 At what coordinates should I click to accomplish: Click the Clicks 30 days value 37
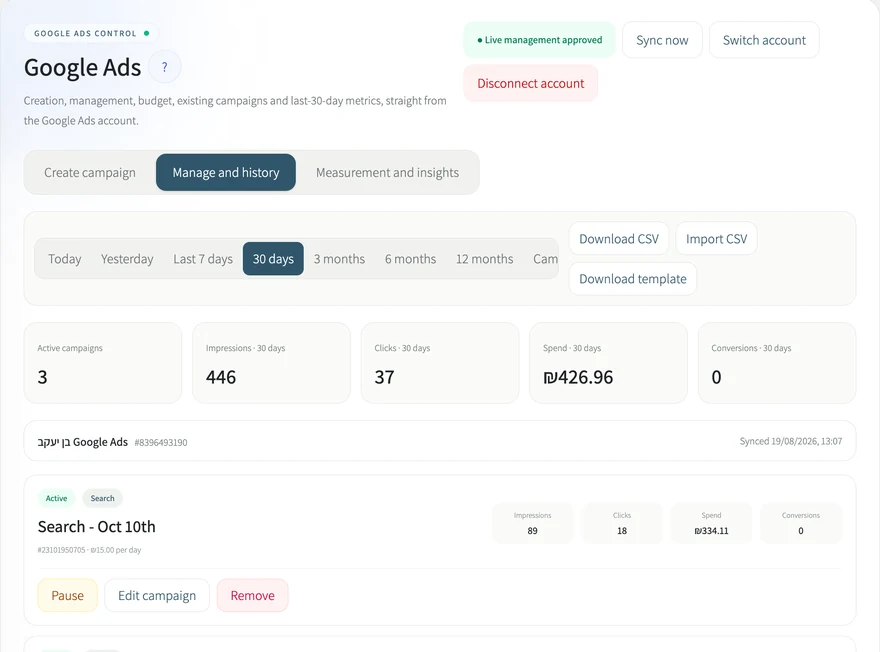tap(384, 377)
